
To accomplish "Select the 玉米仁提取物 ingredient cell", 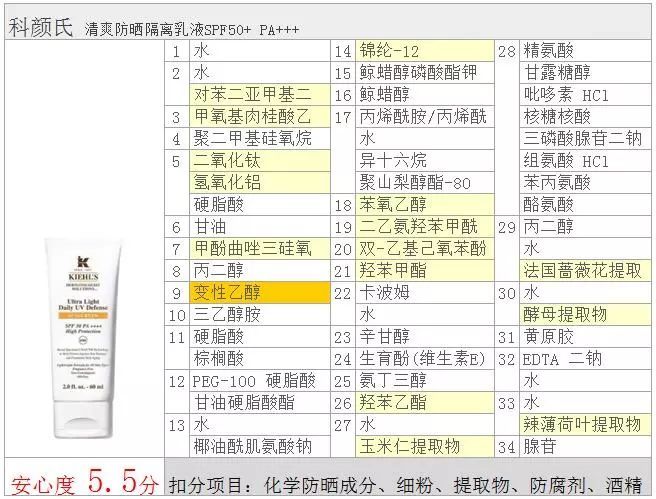I will pos(425,446).
